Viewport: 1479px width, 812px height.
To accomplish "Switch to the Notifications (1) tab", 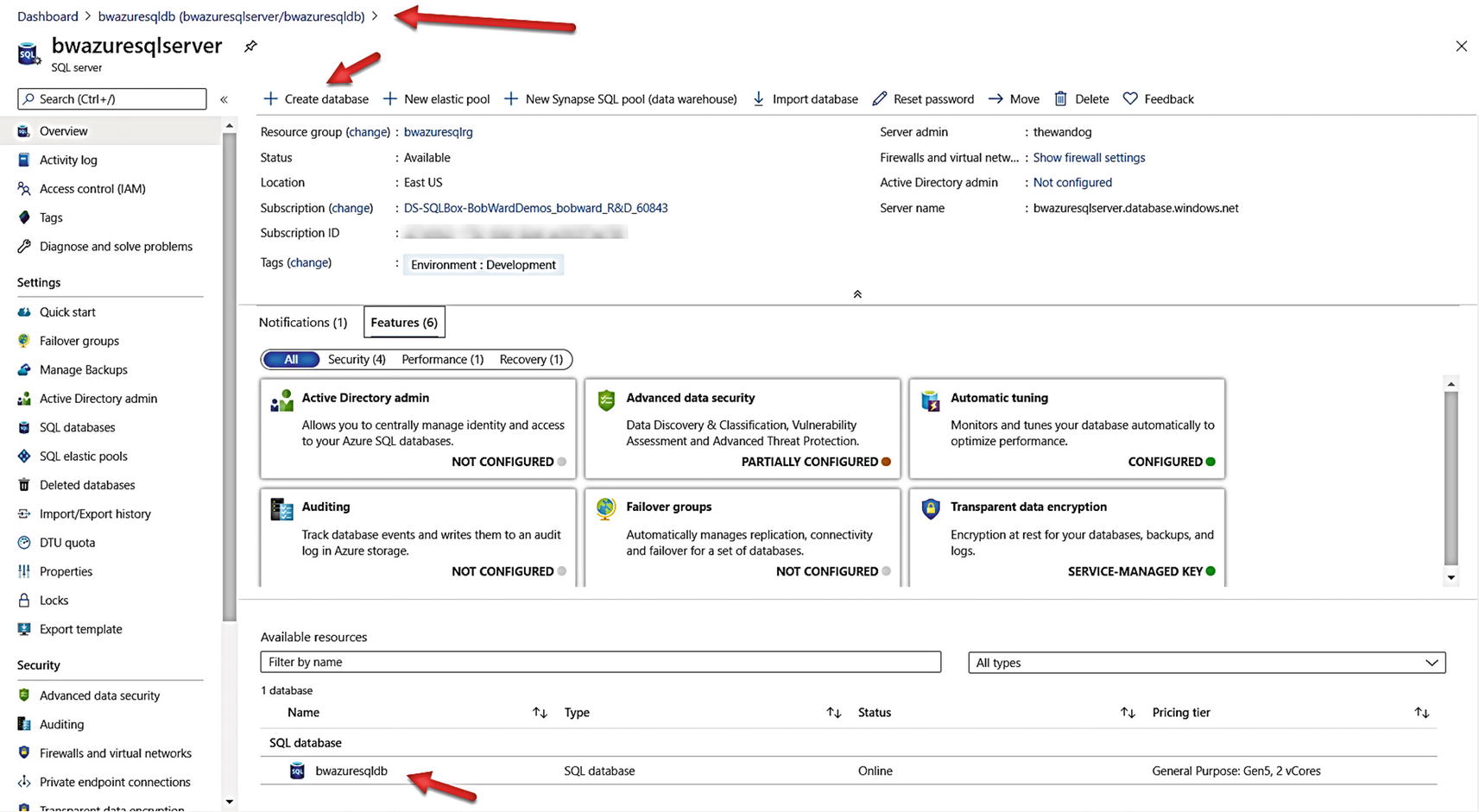I will click(x=303, y=322).
